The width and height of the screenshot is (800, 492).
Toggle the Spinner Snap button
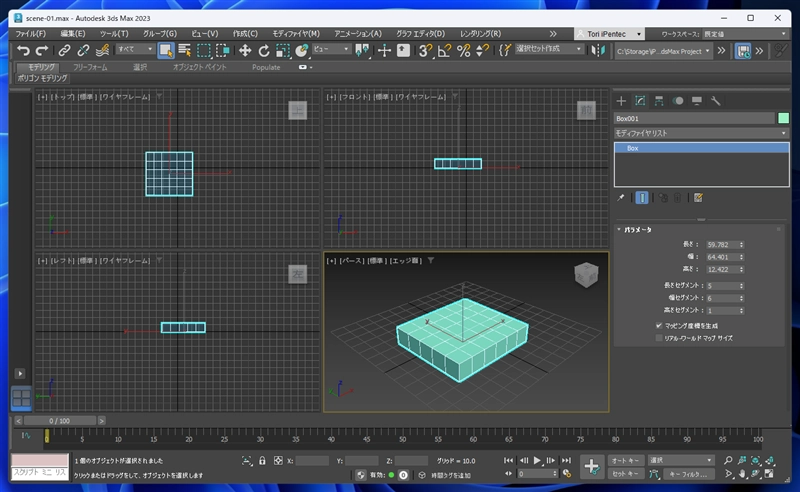tap(482, 50)
